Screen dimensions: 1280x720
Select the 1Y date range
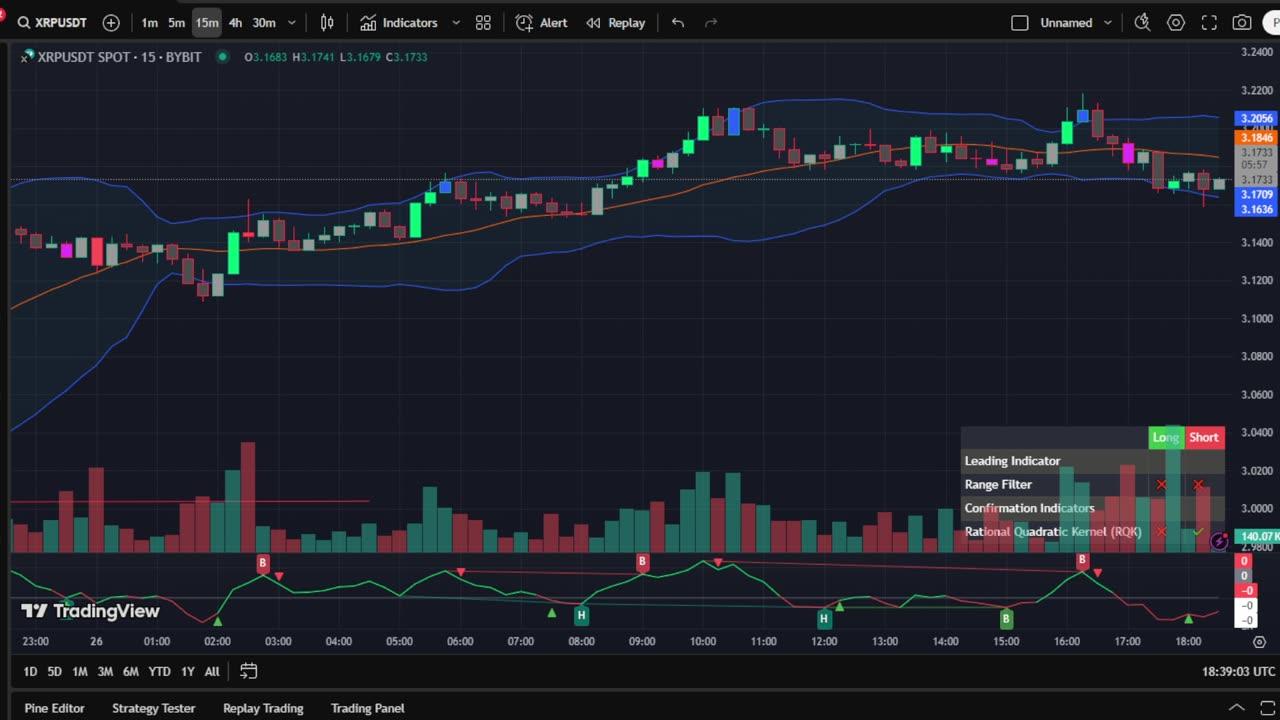tap(188, 672)
